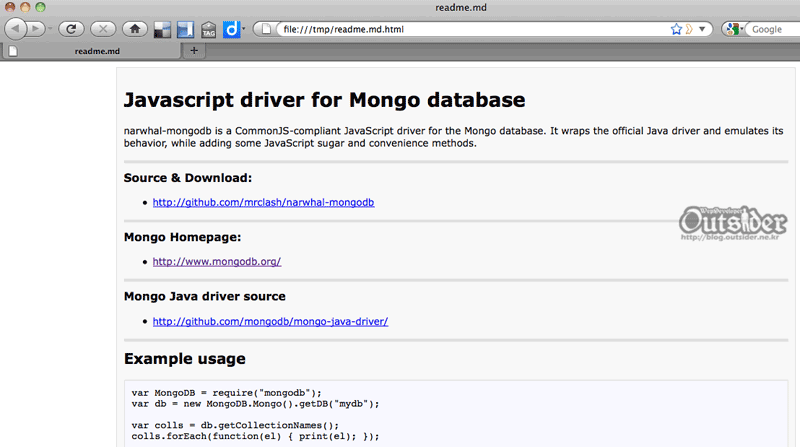800x447 pixels.
Task: Click the orange chevron icon in address bar
Action: (689, 29)
